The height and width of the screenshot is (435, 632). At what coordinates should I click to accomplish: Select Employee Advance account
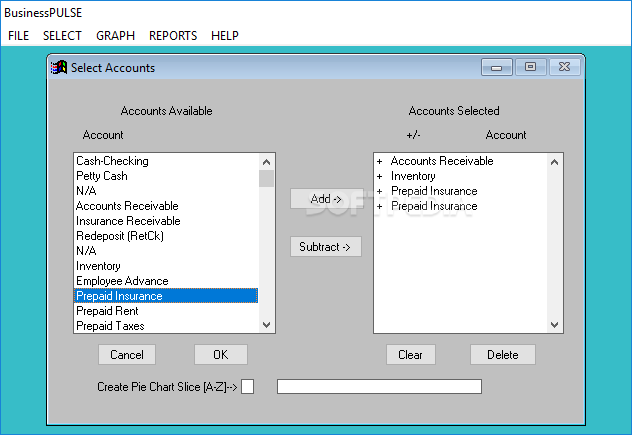(x=166, y=281)
